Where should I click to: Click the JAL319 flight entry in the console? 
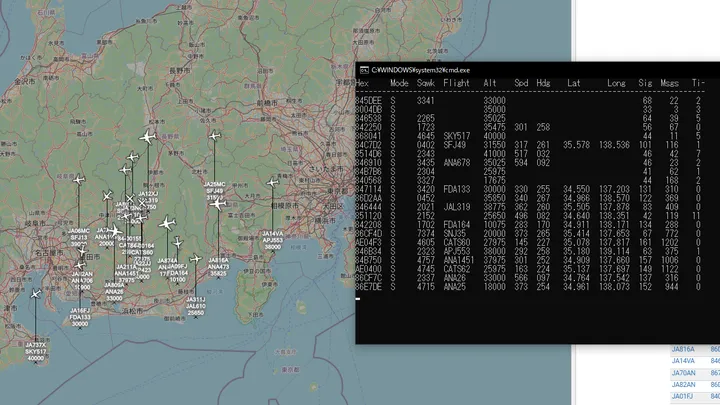click(456, 207)
